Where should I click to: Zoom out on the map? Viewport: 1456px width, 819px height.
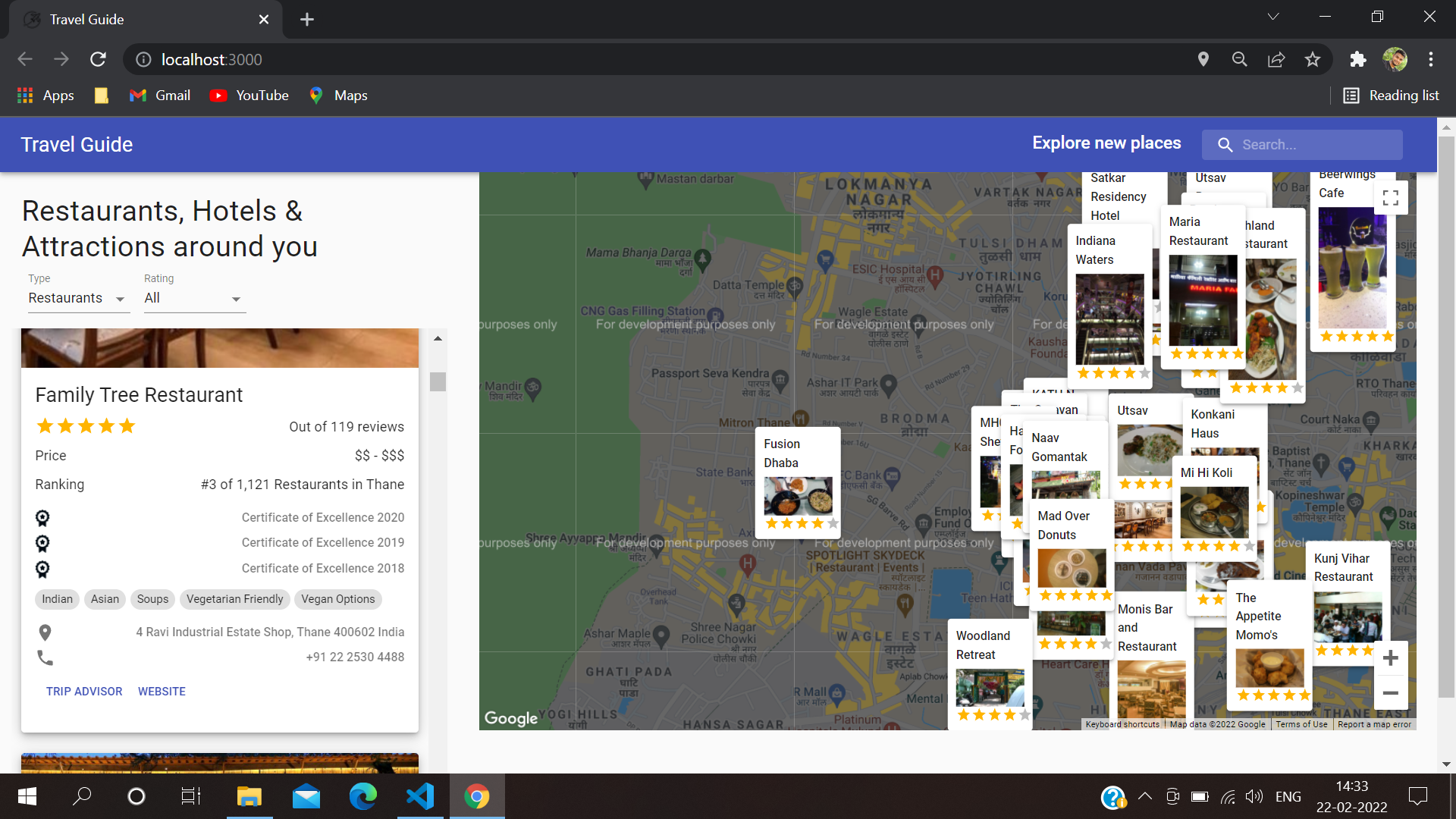(x=1390, y=693)
